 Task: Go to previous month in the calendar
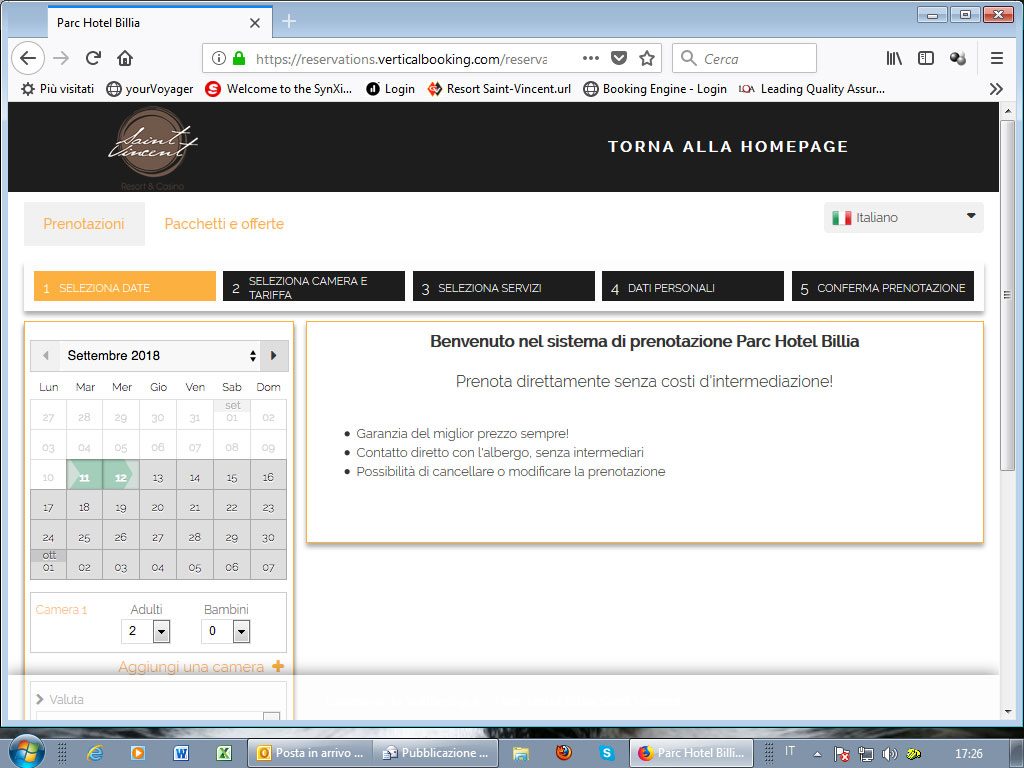point(45,355)
